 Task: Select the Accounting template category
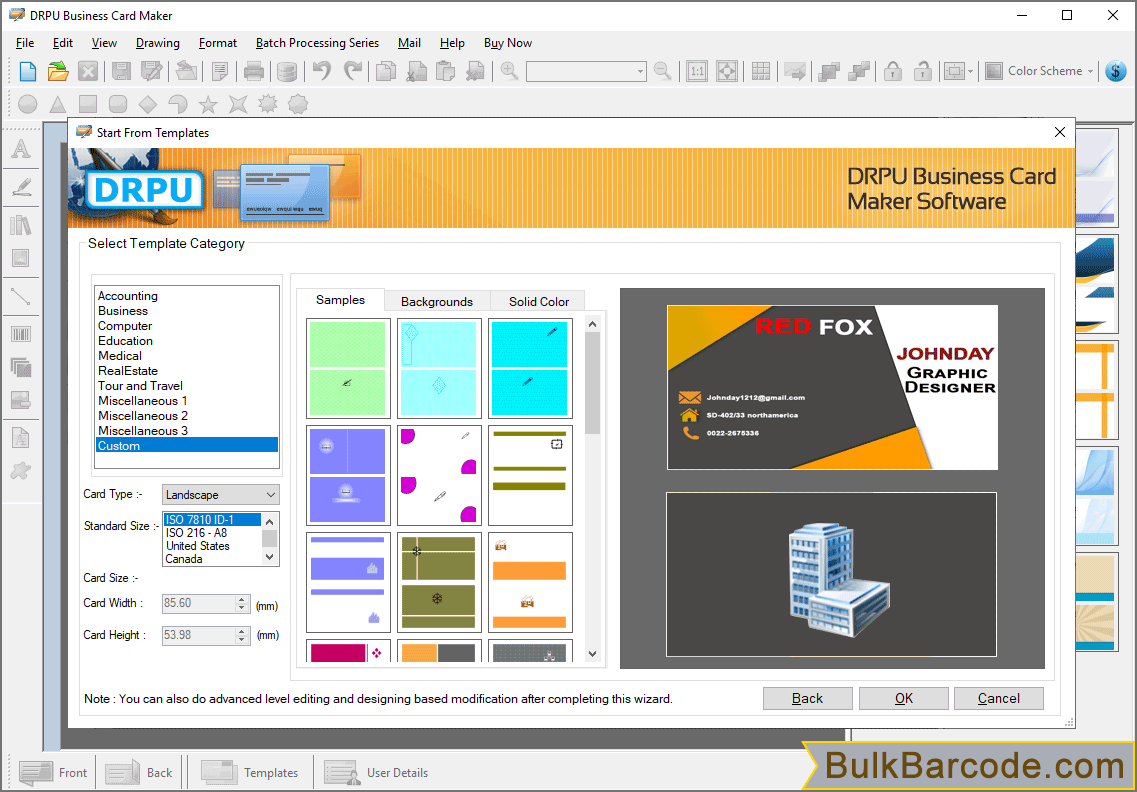pos(128,296)
